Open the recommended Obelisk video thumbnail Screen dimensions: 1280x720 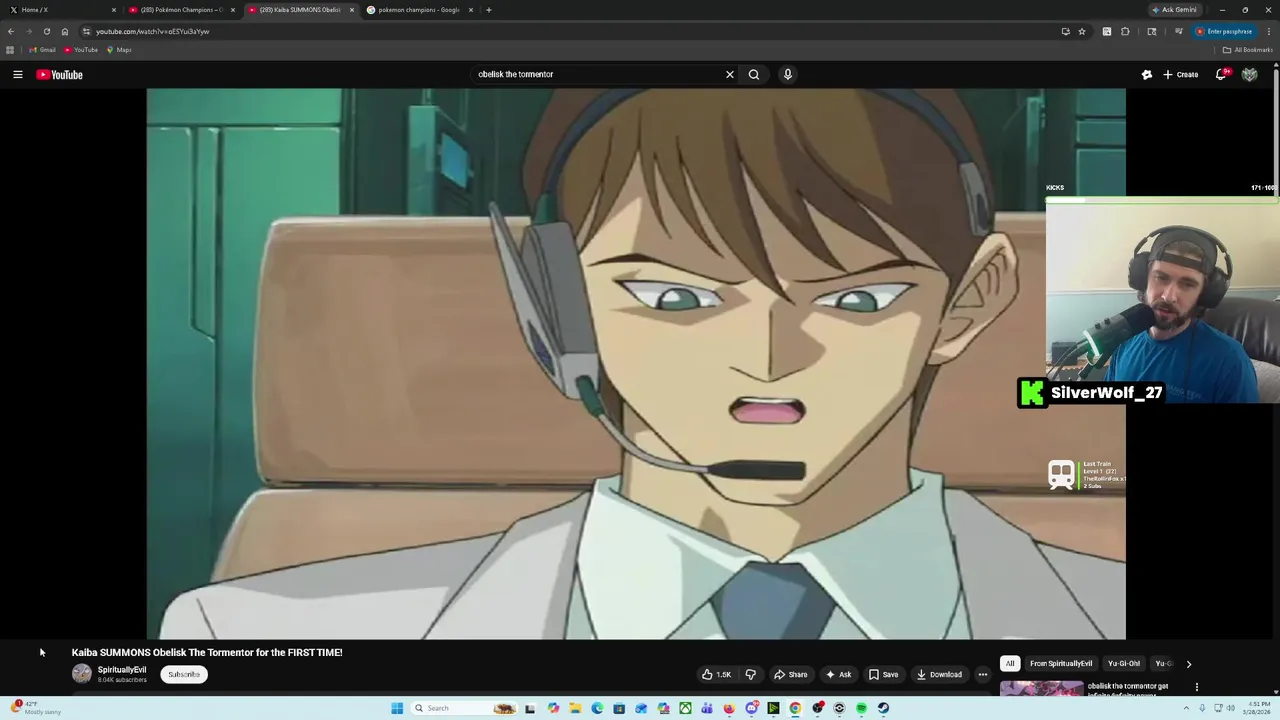tap(1041, 688)
